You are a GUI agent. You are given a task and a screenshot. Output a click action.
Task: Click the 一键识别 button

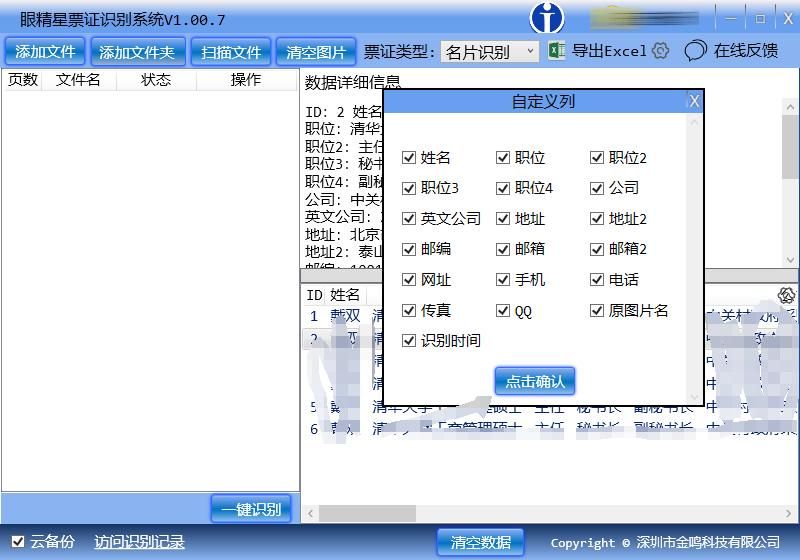251,508
